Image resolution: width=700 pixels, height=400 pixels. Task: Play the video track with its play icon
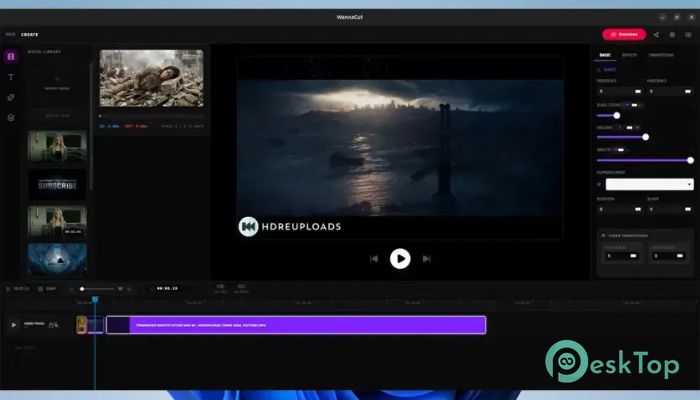point(13,325)
